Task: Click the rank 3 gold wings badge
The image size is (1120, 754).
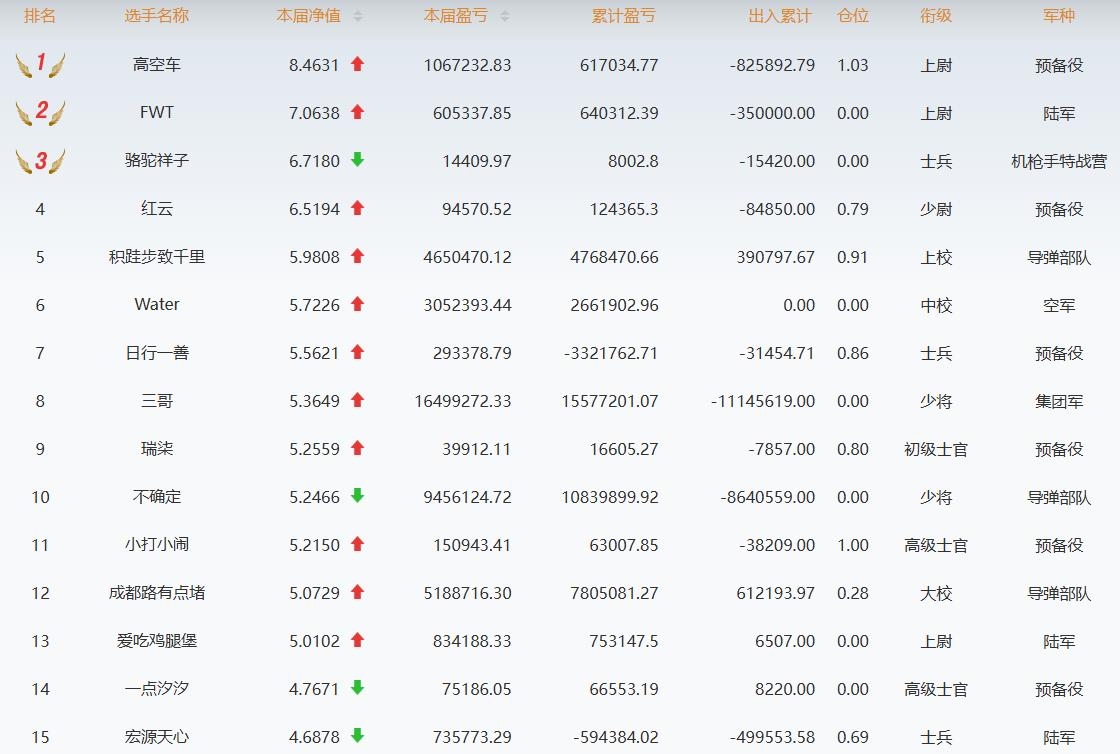Action: (40, 160)
